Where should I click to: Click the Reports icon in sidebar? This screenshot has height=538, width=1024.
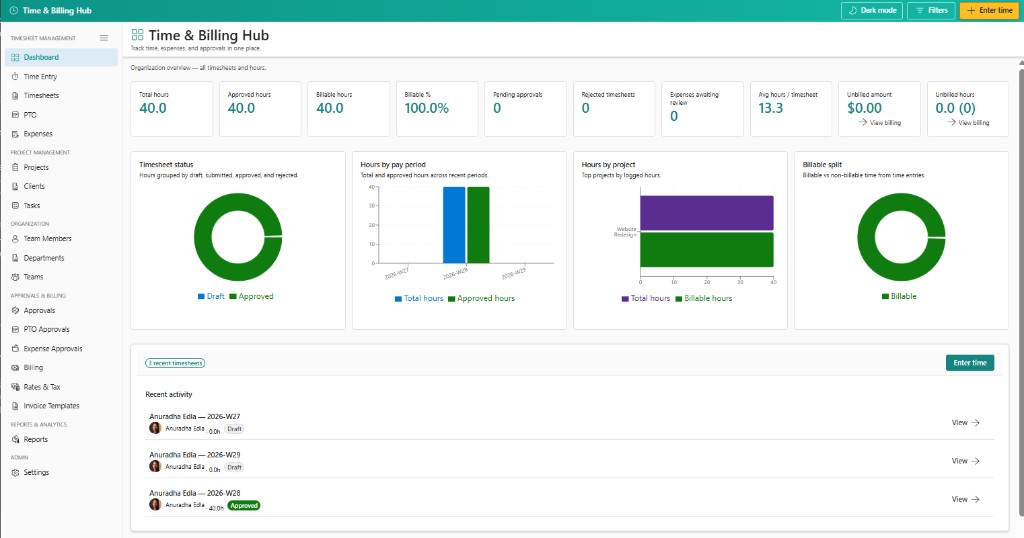(x=15, y=439)
